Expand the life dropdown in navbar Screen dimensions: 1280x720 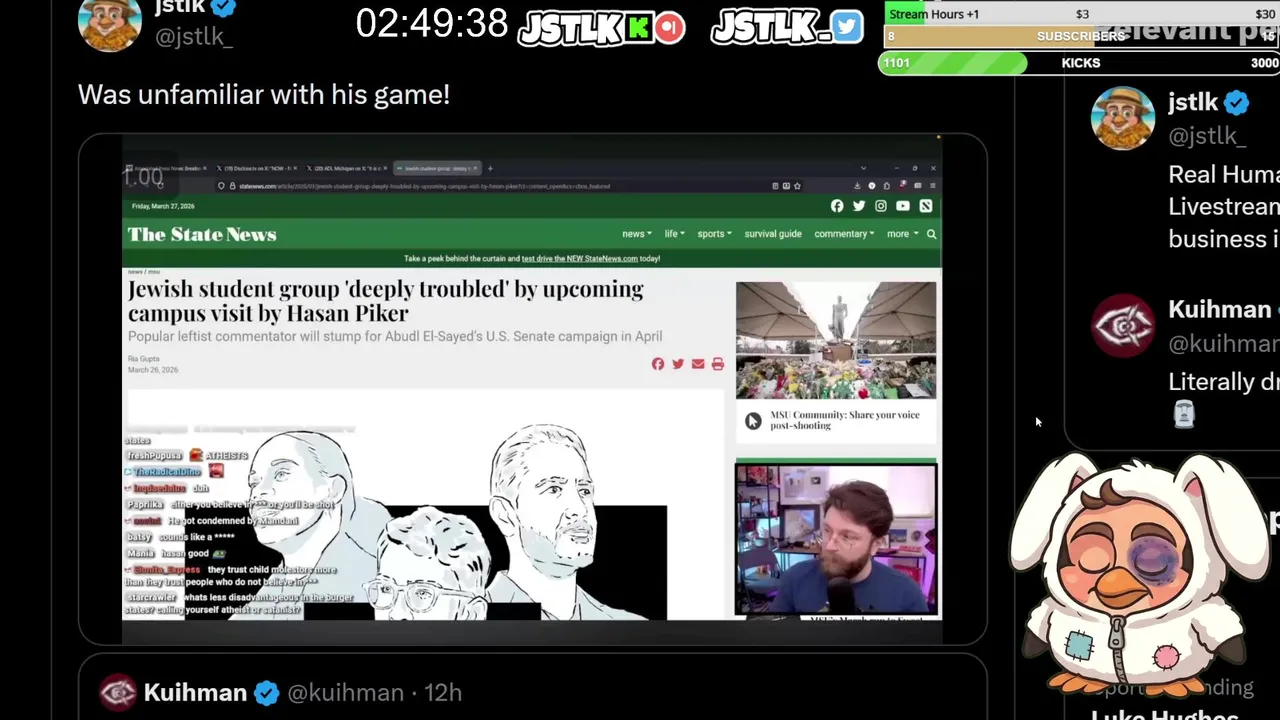(x=674, y=234)
